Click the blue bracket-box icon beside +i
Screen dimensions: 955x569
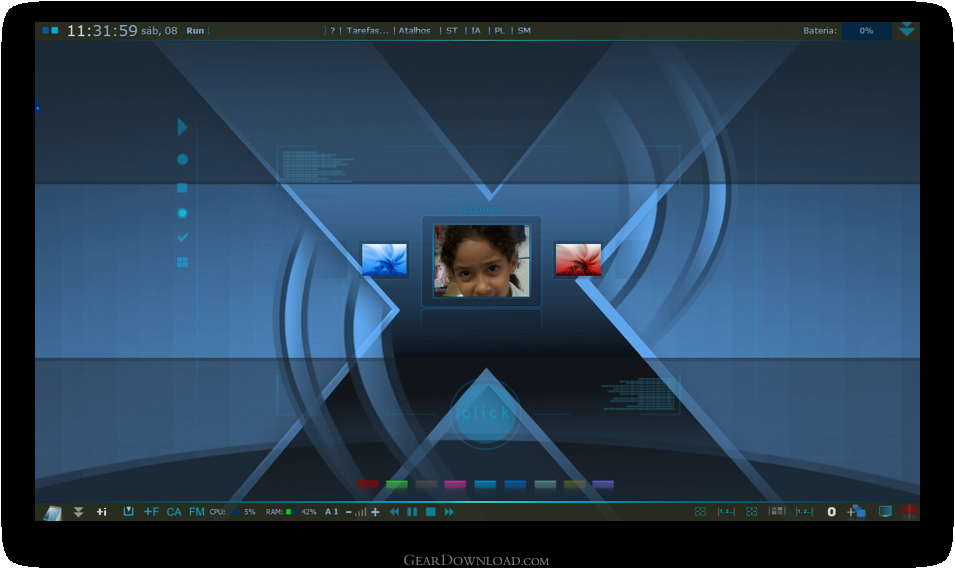(x=128, y=512)
